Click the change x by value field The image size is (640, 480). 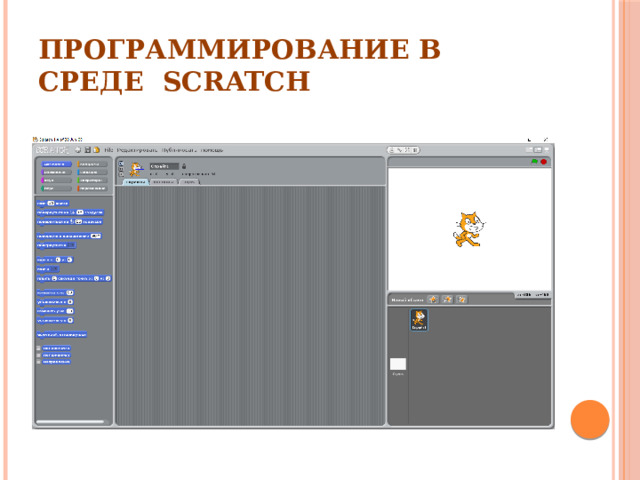pos(70,293)
